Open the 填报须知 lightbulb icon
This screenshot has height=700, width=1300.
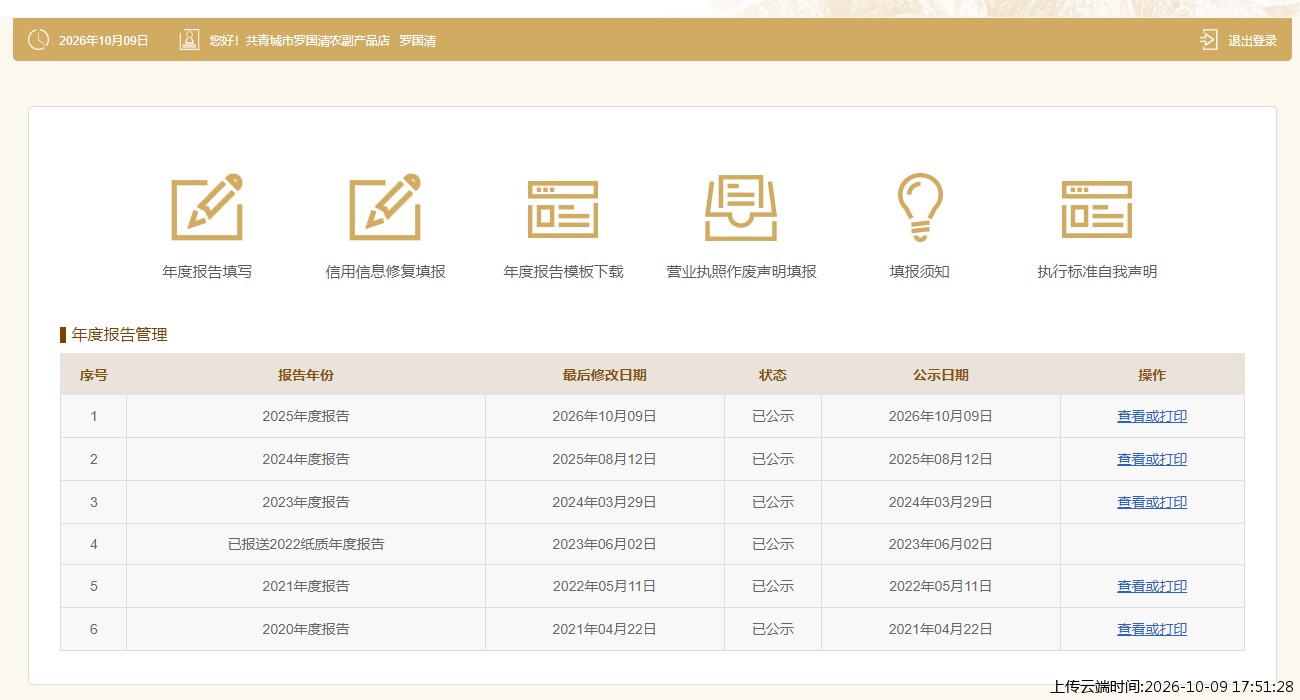click(x=919, y=207)
